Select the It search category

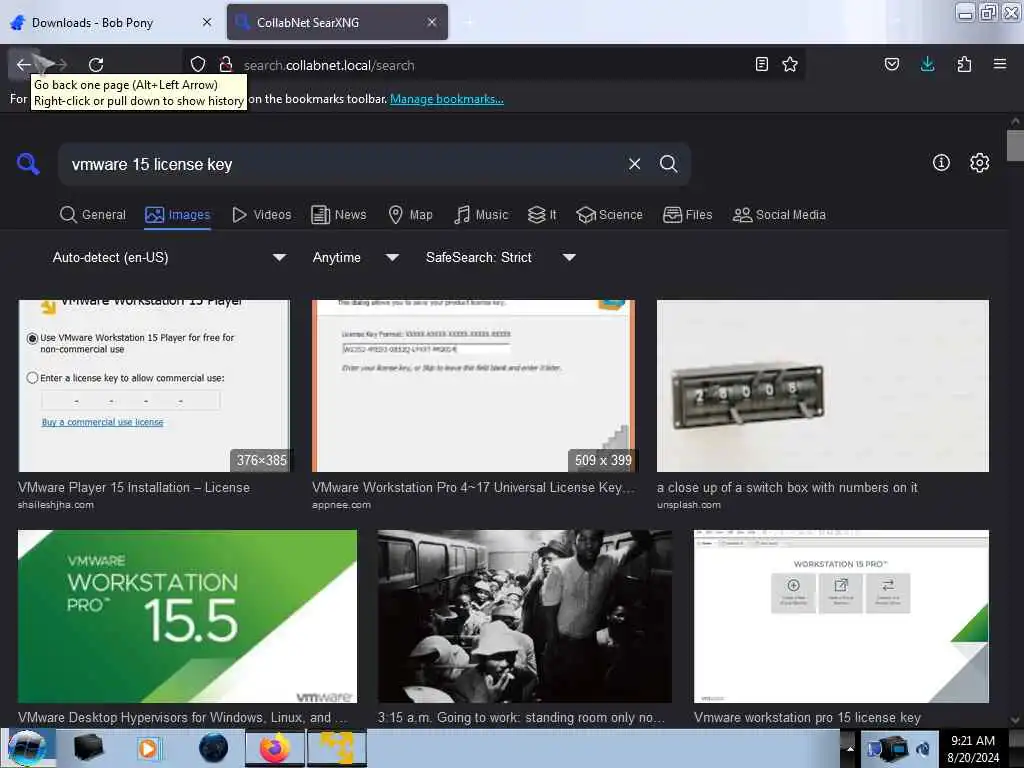click(x=542, y=215)
